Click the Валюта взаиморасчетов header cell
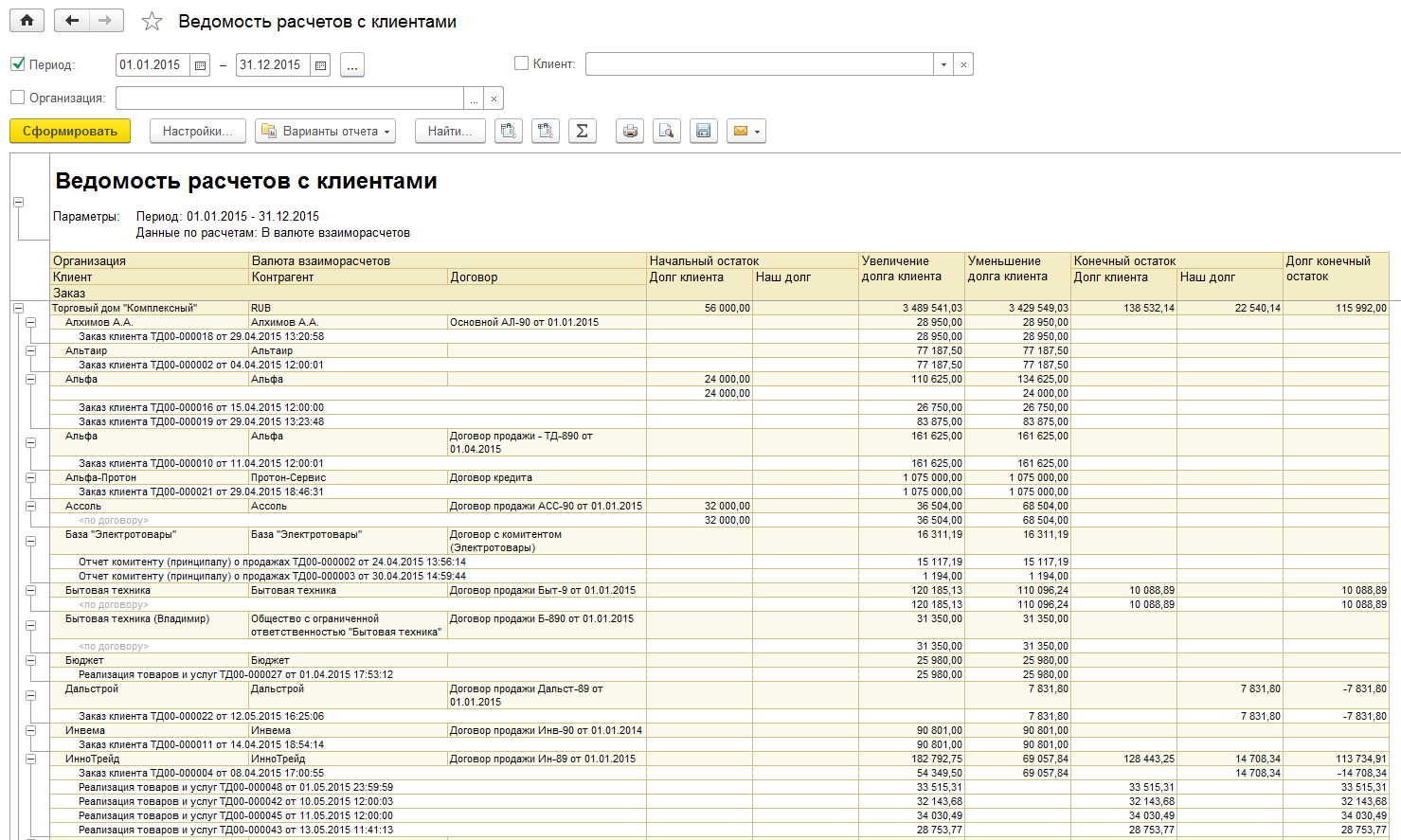Image resolution: width=1401 pixels, height=840 pixels. [447, 260]
